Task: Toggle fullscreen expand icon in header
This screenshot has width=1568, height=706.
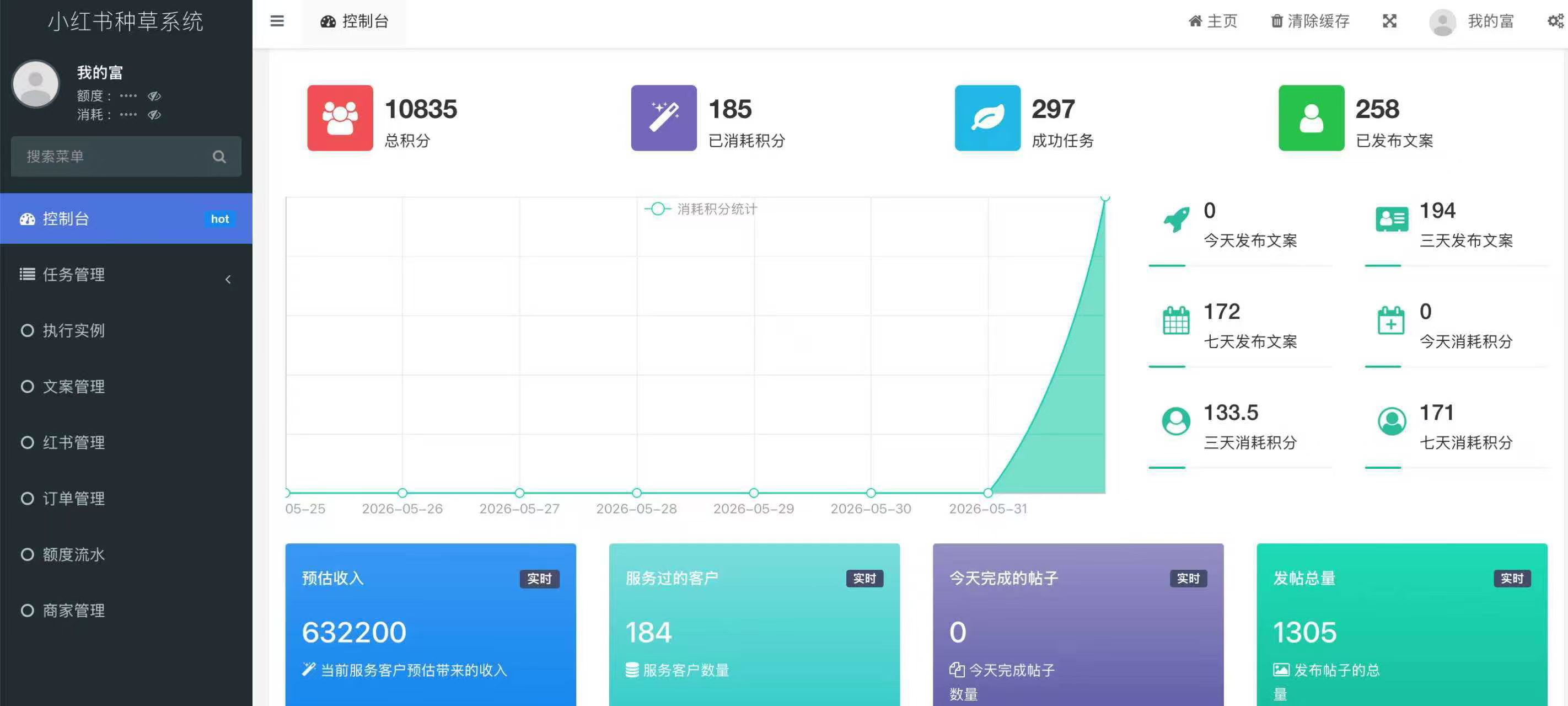Action: click(x=1389, y=22)
